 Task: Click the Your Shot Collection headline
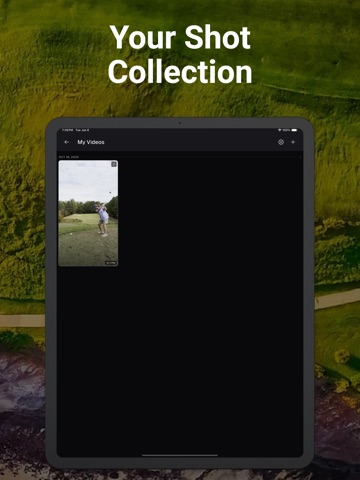pyautogui.click(x=180, y=54)
